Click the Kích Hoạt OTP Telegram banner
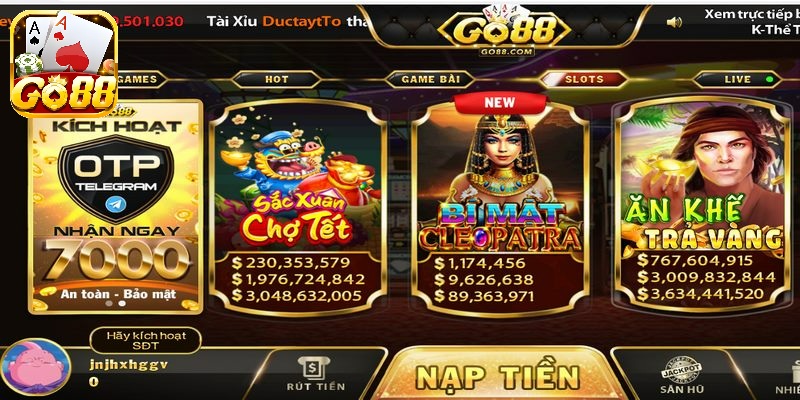 click(x=116, y=207)
